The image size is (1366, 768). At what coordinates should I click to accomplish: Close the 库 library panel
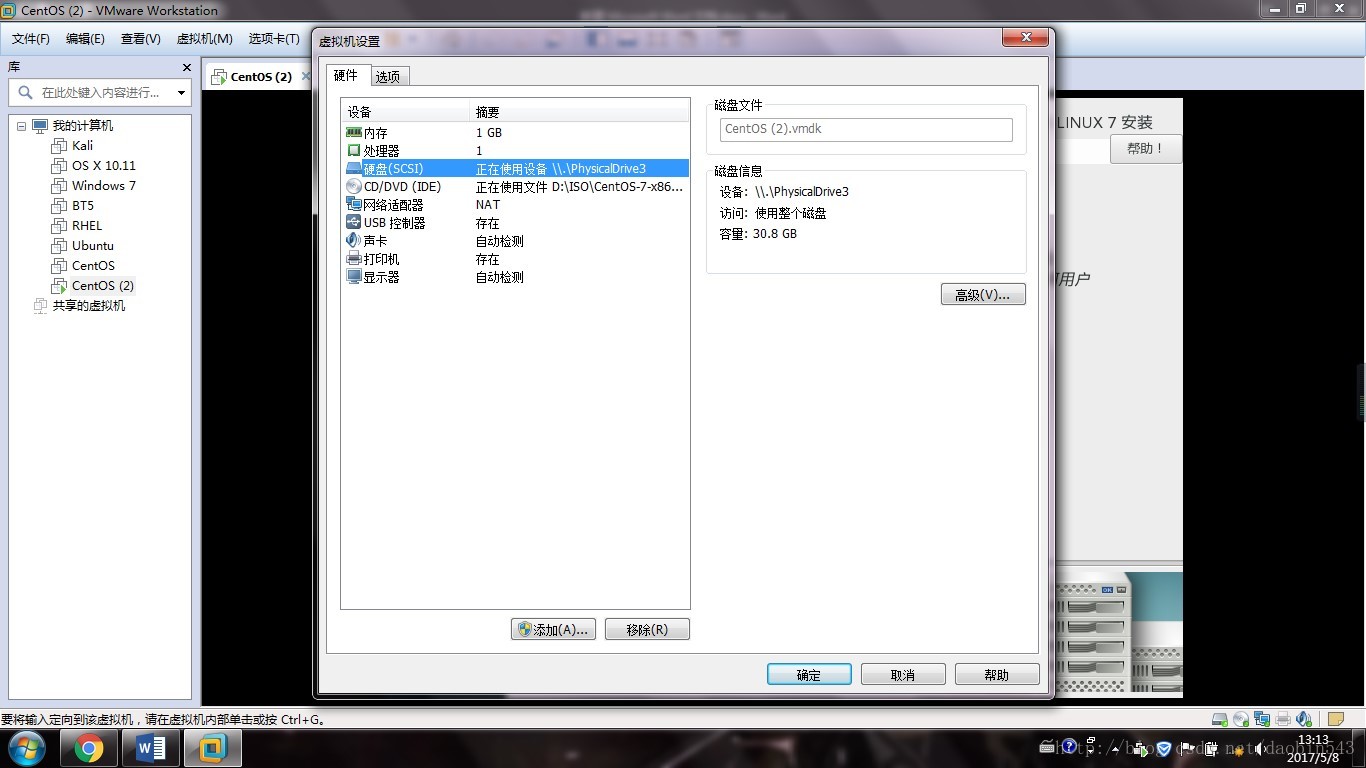point(186,67)
